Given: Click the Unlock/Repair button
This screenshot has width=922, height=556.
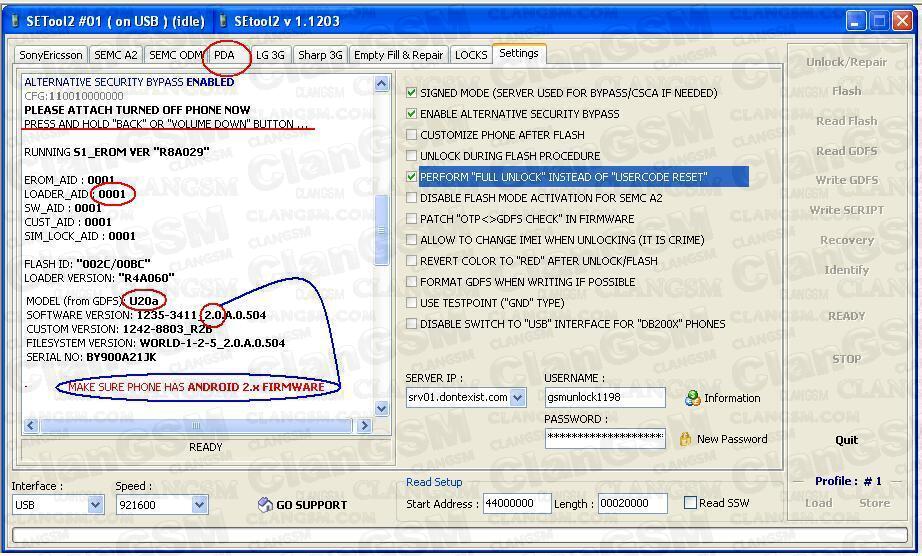Looking at the screenshot, I should click(x=846, y=62).
